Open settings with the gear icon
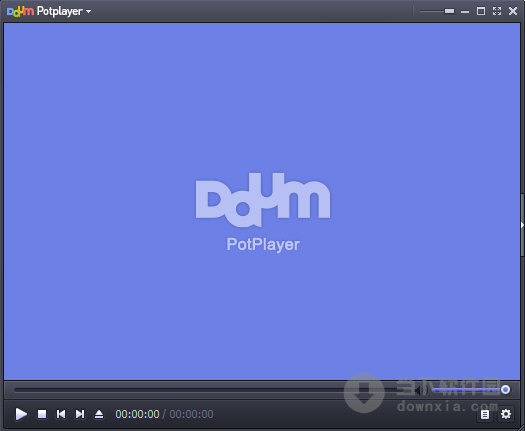Screen dimensions: 525x431 [506, 414]
